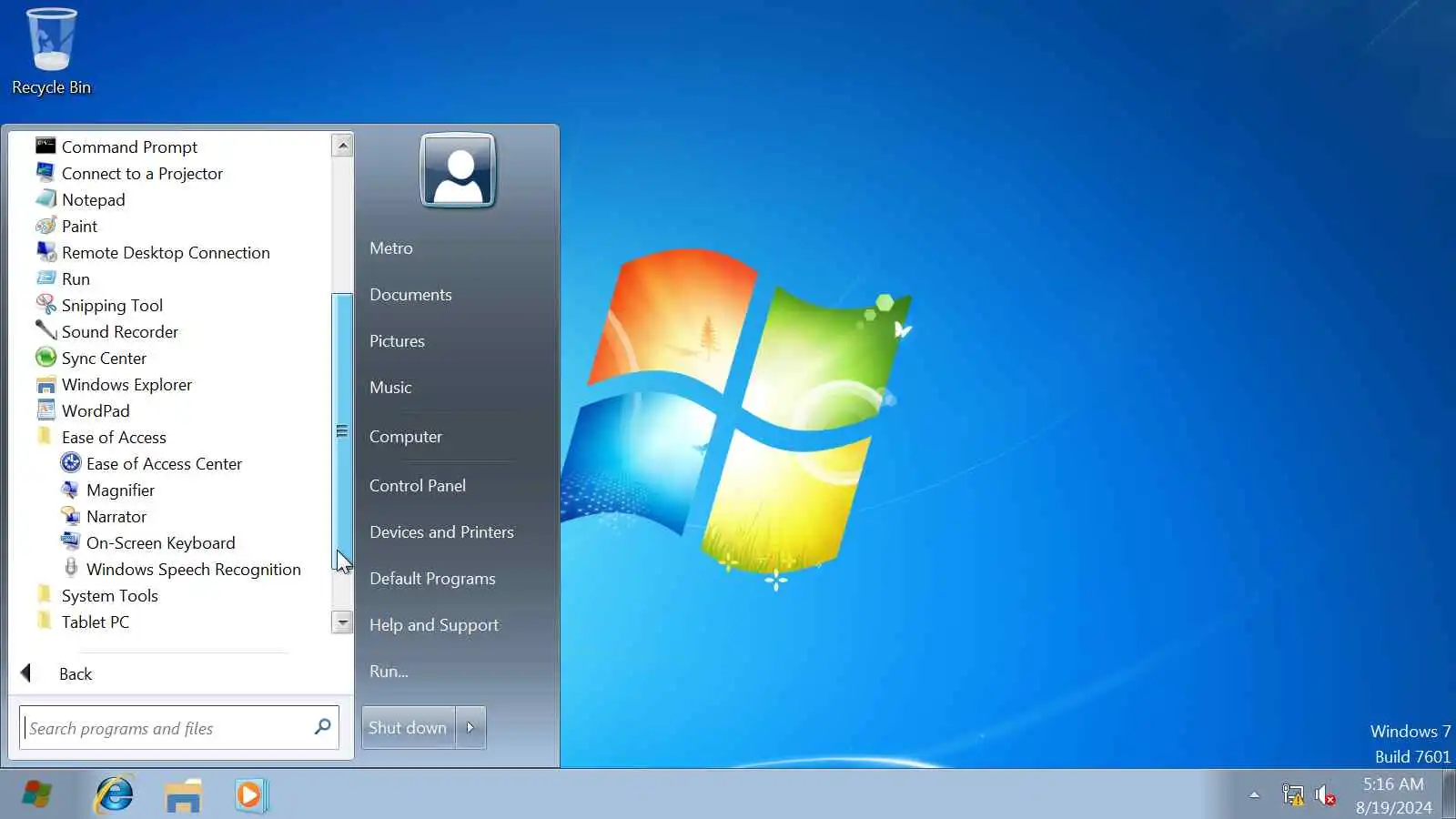
Task: Open Music from the Start menu
Action: click(x=390, y=387)
